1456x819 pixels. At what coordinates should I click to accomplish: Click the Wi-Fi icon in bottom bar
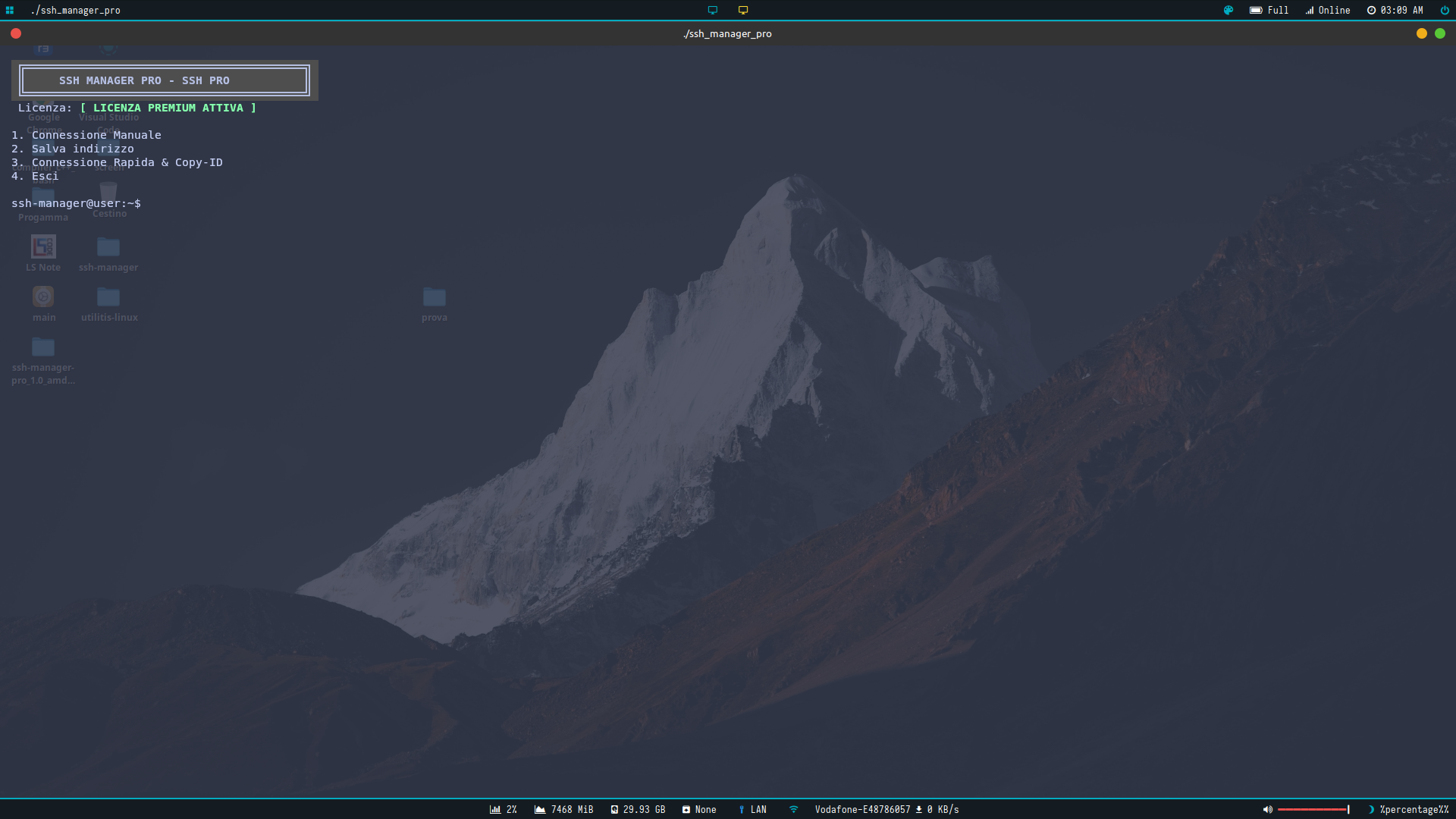click(794, 810)
